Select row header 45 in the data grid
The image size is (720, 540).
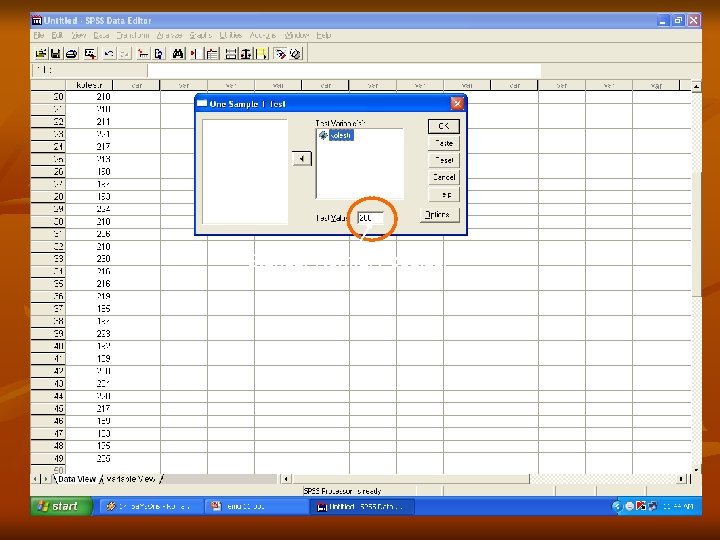(x=48, y=409)
